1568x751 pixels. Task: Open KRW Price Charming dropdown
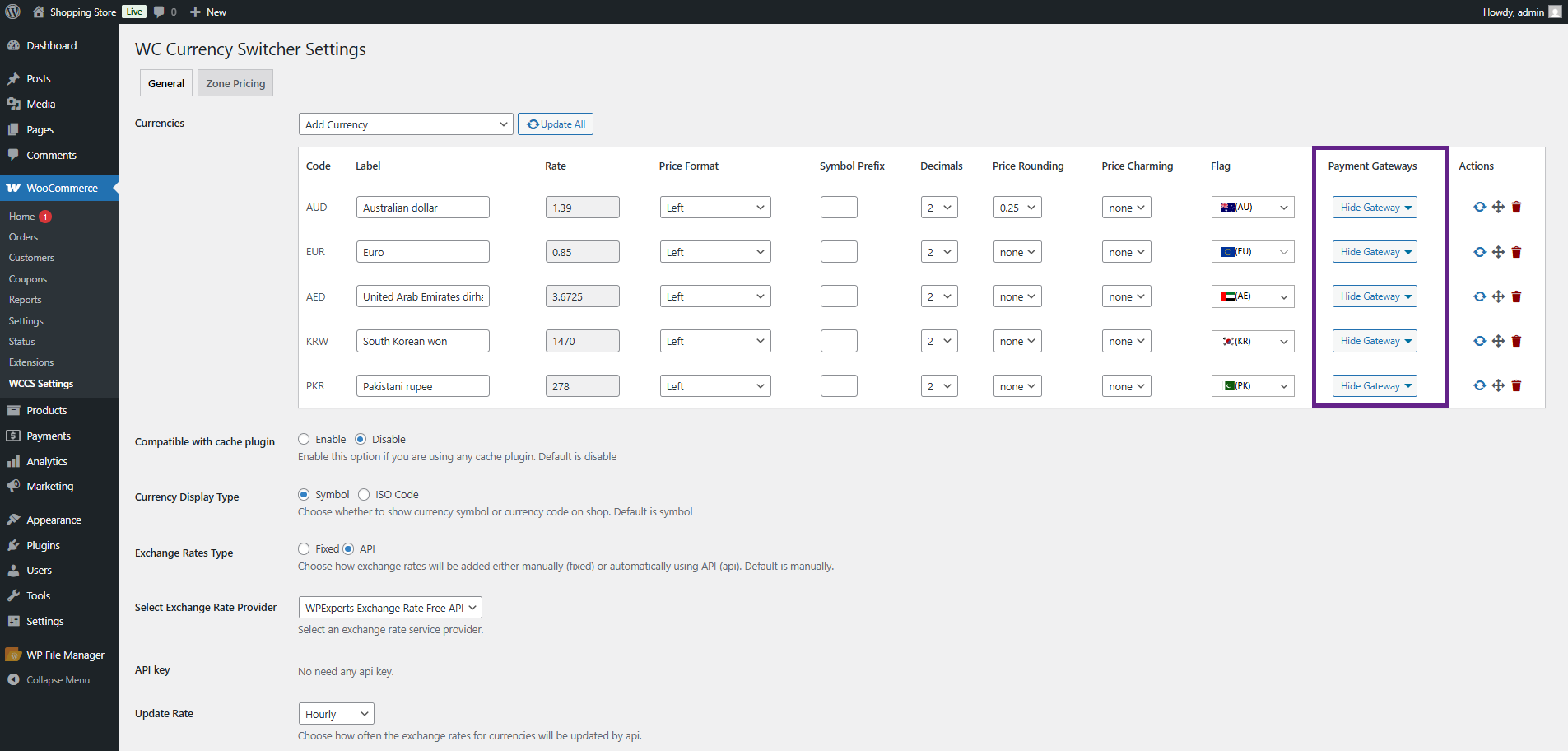[1127, 341]
